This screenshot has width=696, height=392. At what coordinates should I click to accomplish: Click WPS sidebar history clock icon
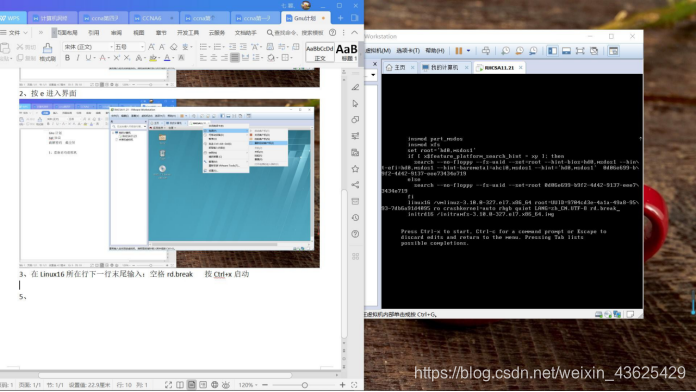tap(355, 218)
